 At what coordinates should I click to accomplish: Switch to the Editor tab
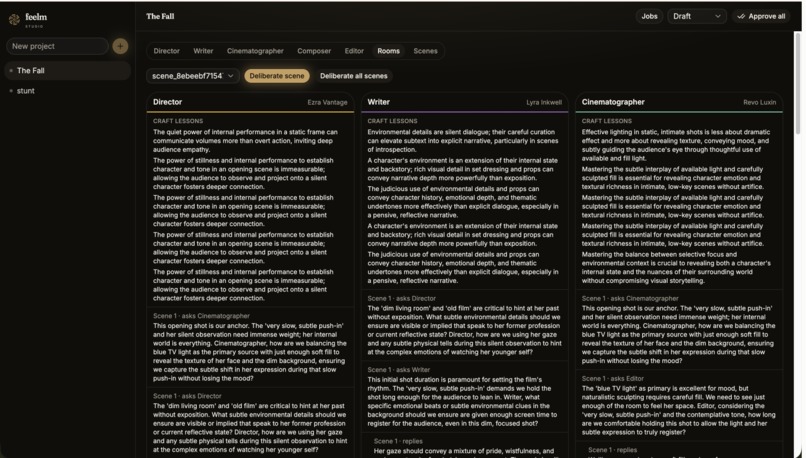click(354, 51)
